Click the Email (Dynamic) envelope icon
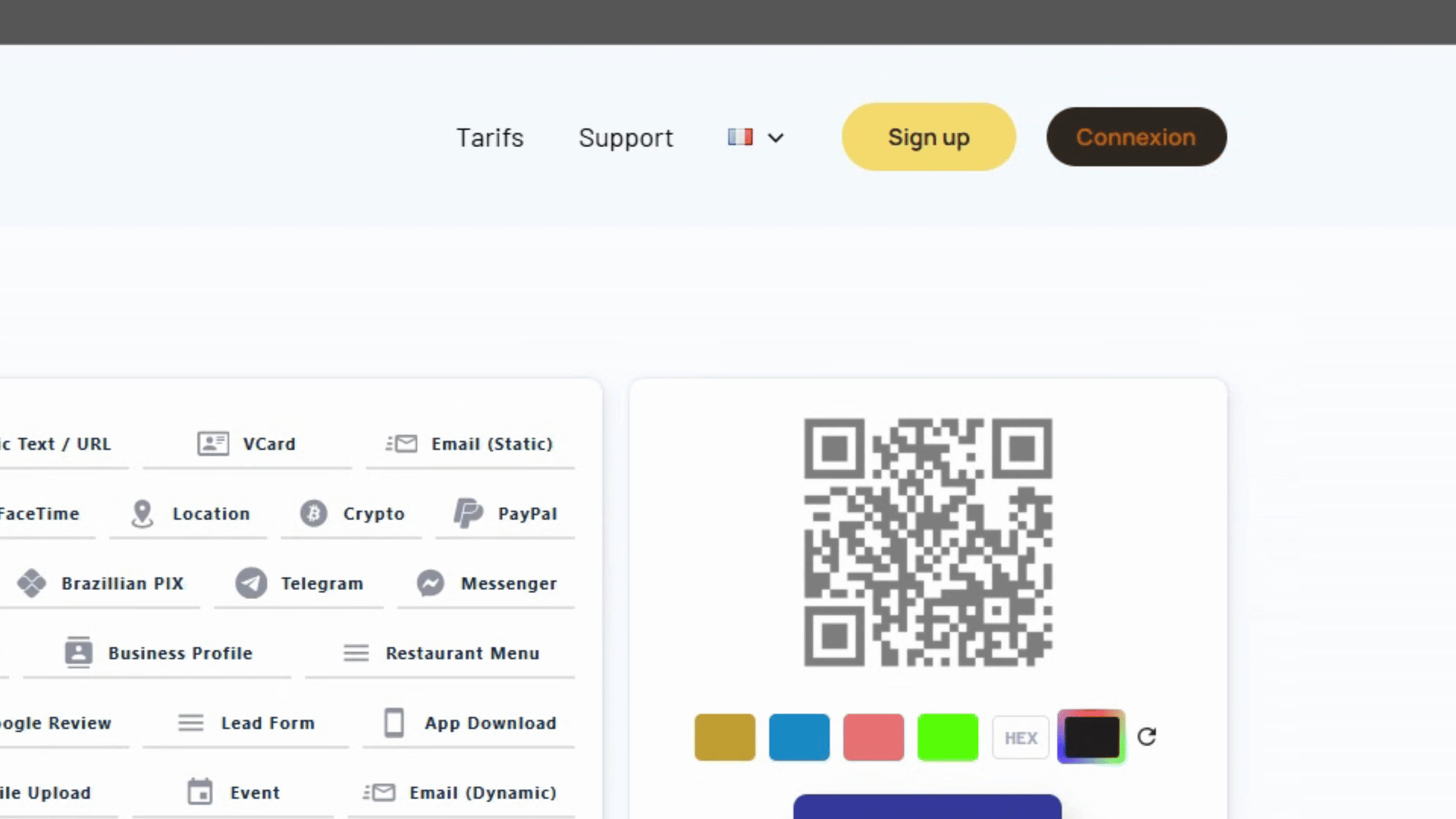The image size is (1456, 819). (x=379, y=792)
